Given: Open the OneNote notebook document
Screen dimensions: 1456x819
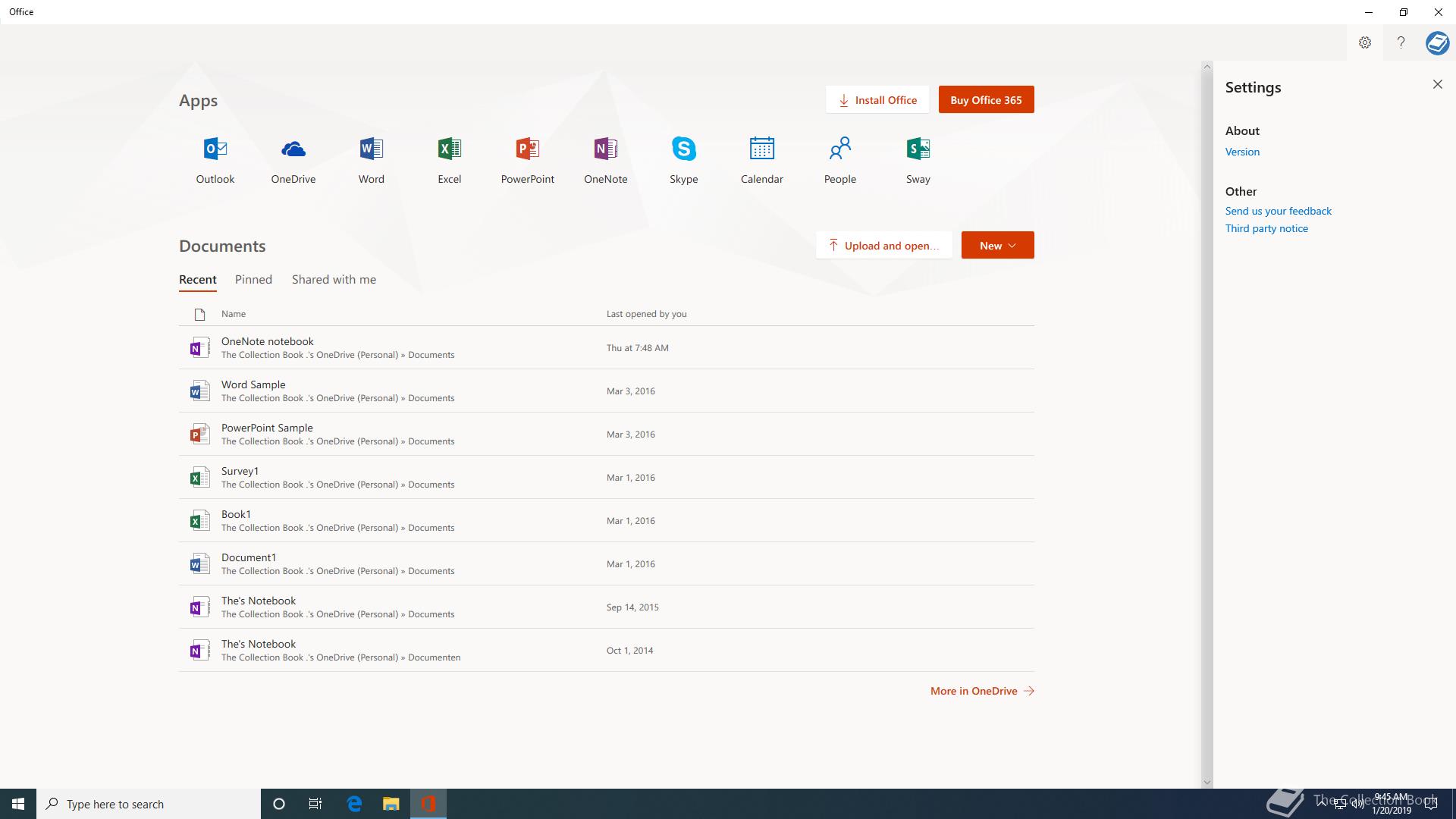Looking at the screenshot, I should pos(607,347).
